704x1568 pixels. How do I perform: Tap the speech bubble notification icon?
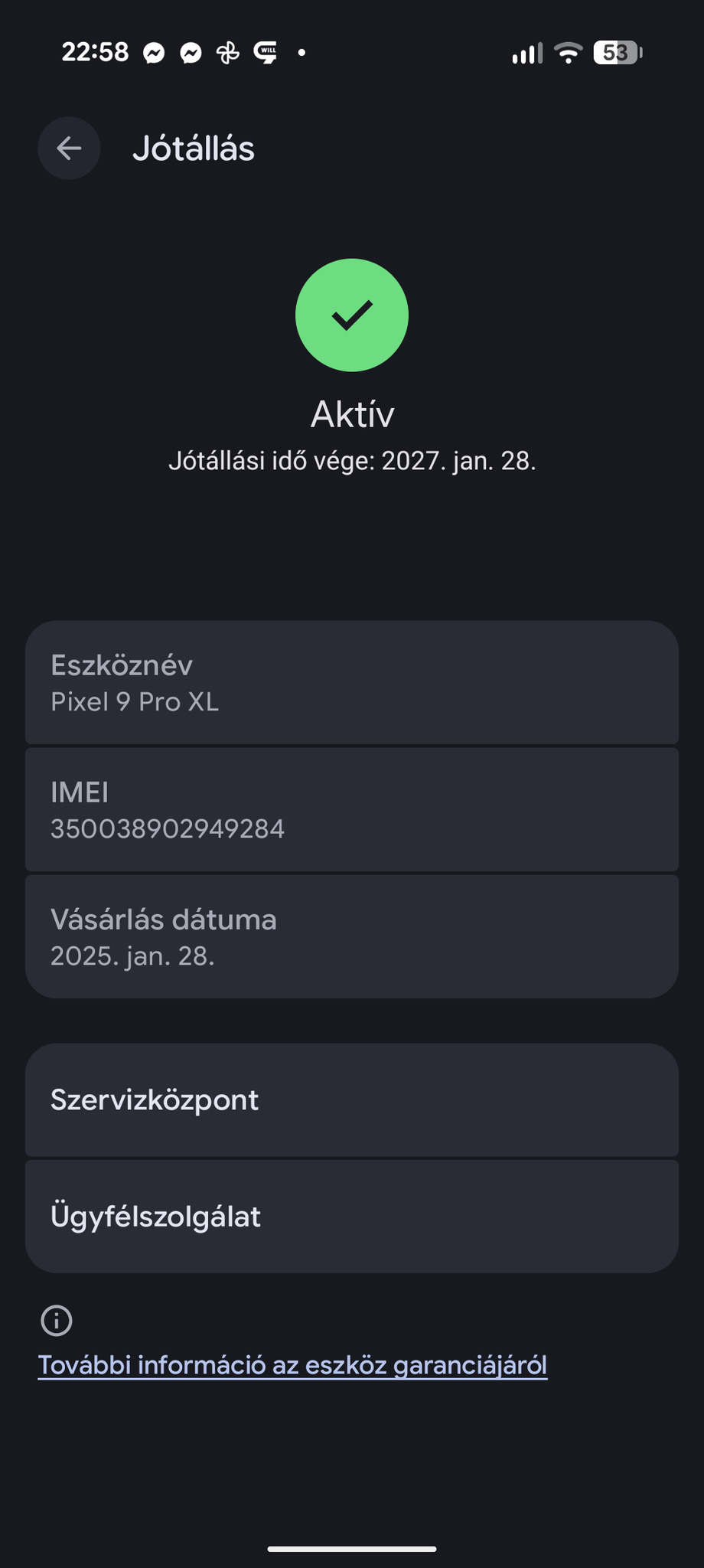(x=266, y=53)
